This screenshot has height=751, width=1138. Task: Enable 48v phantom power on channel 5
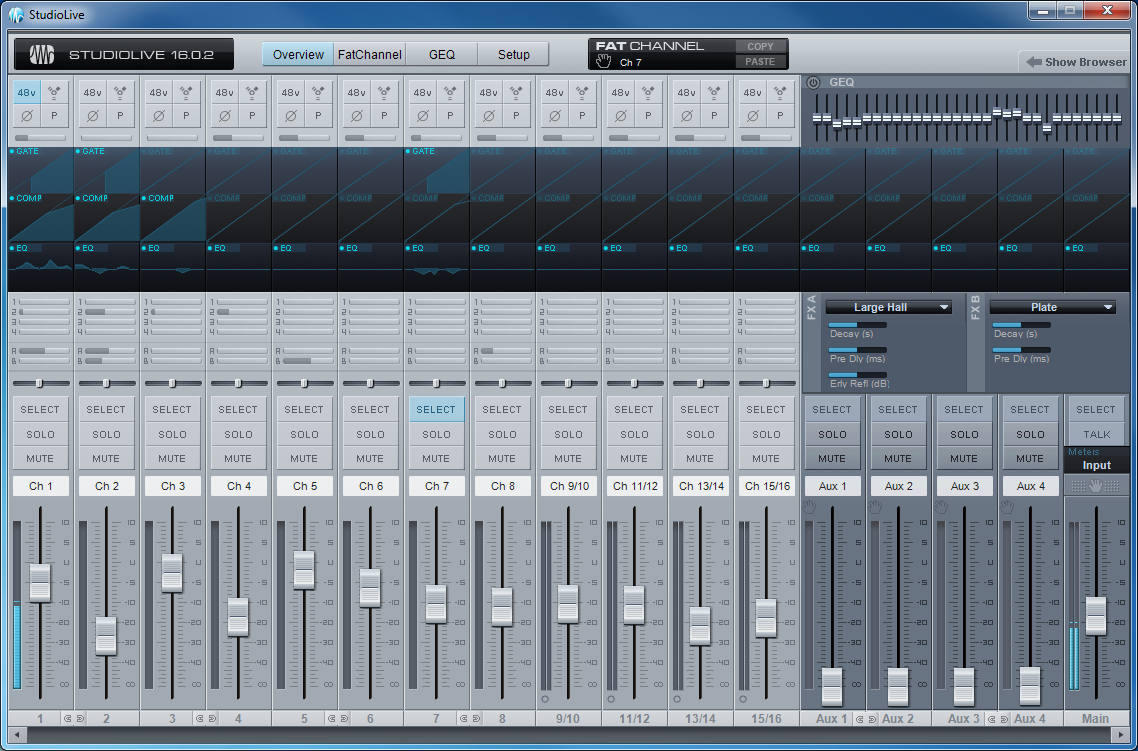pyautogui.click(x=291, y=92)
